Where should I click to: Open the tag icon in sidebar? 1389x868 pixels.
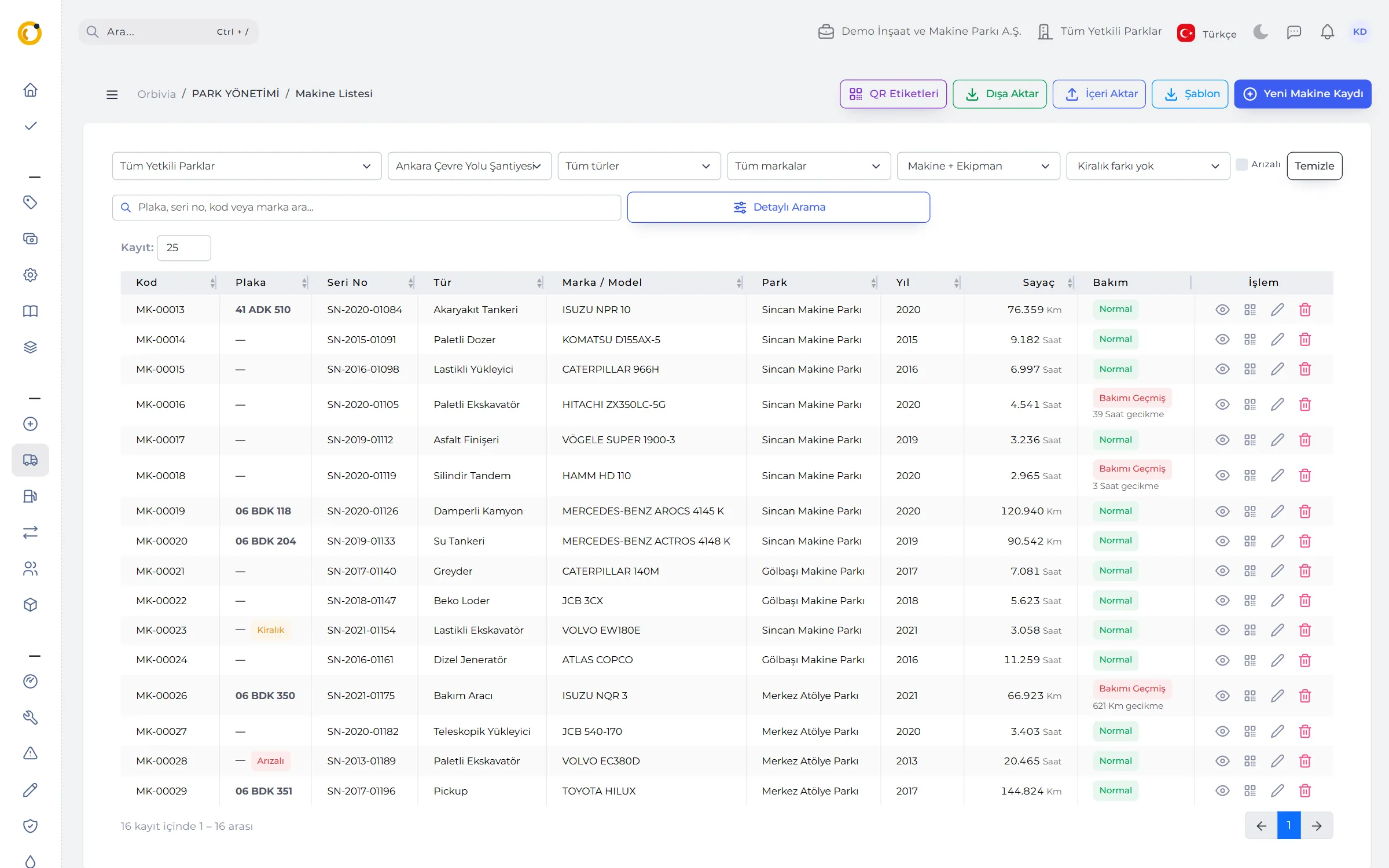(30, 202)
